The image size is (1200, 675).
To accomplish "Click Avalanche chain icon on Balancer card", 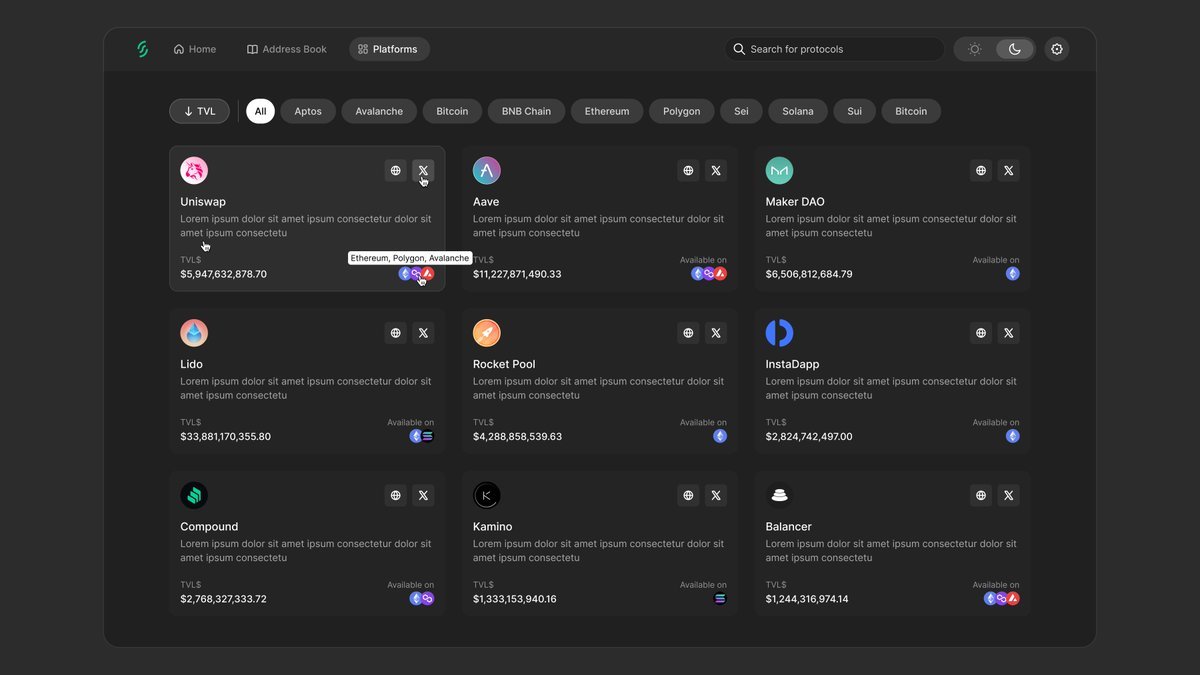I will tap(1013, 599).
